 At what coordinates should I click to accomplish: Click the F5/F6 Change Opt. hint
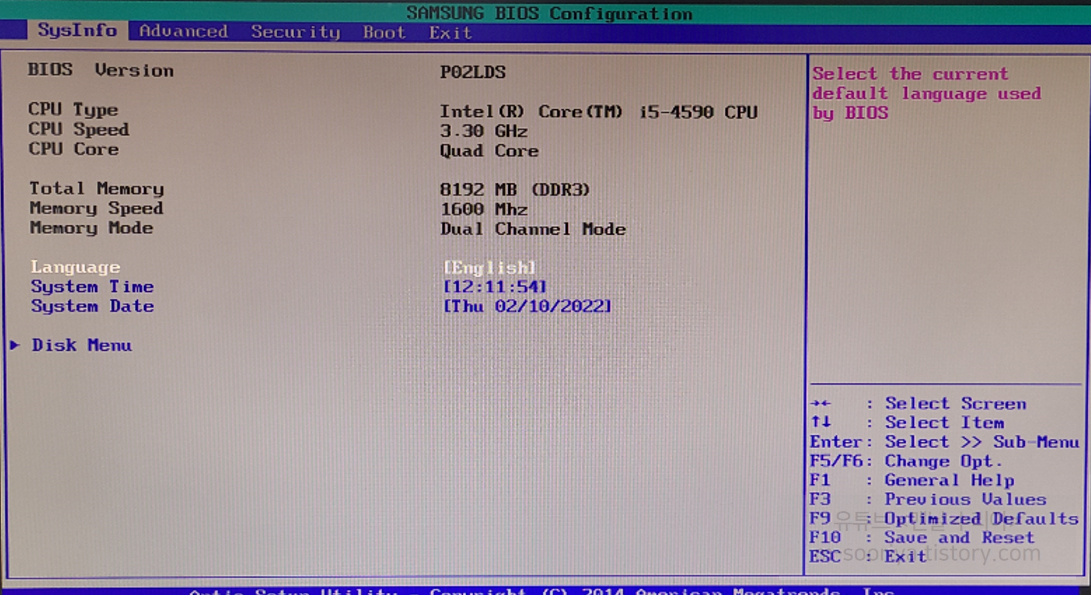[906, 461]
